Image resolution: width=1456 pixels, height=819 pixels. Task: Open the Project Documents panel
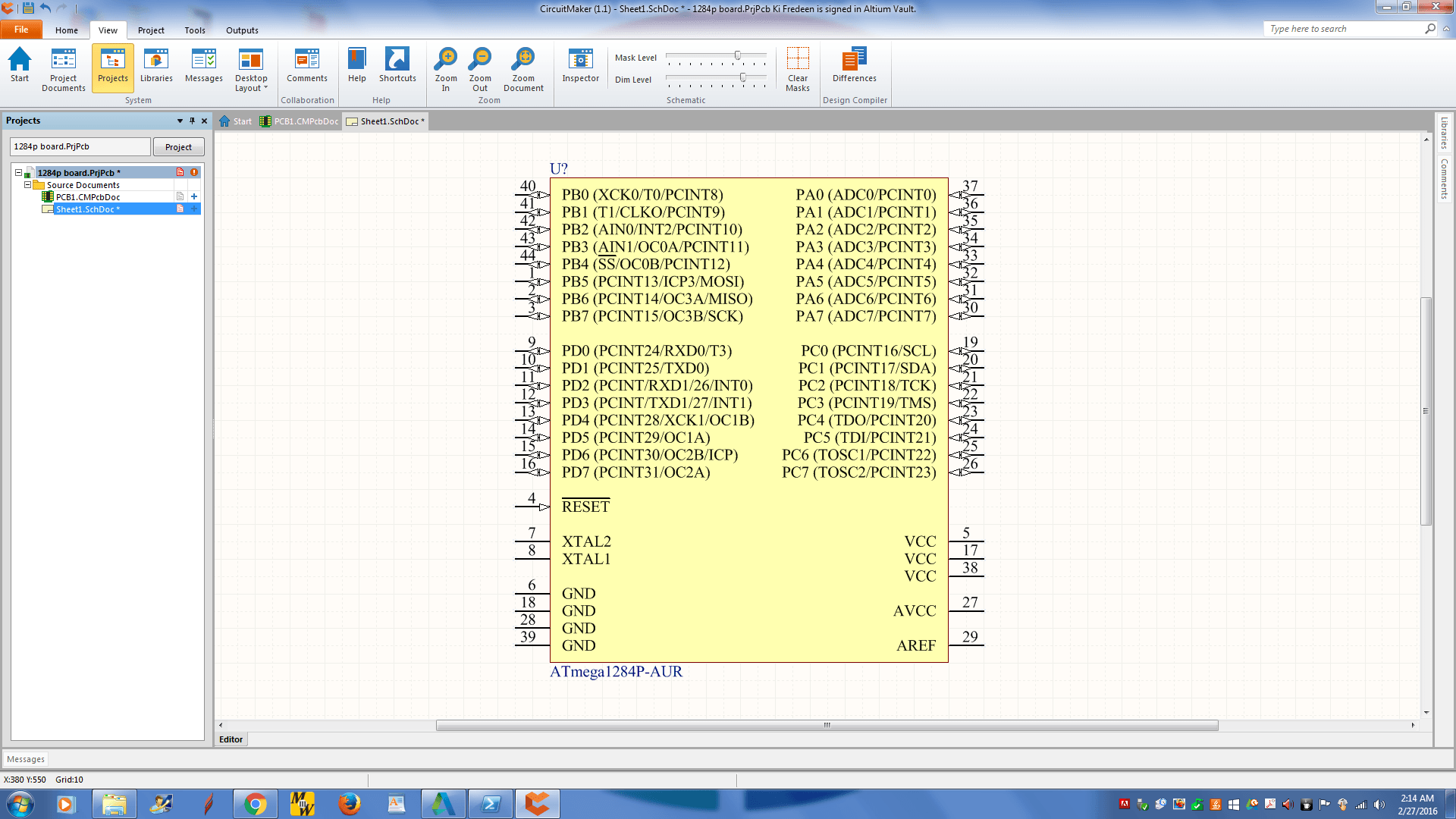[x=64, y=69]
